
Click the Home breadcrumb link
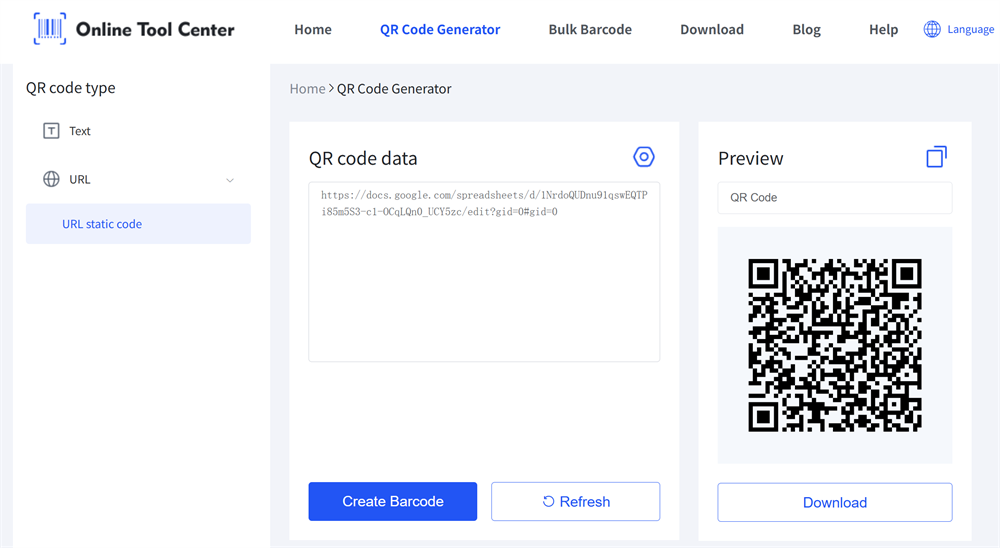tap(307, 89)
